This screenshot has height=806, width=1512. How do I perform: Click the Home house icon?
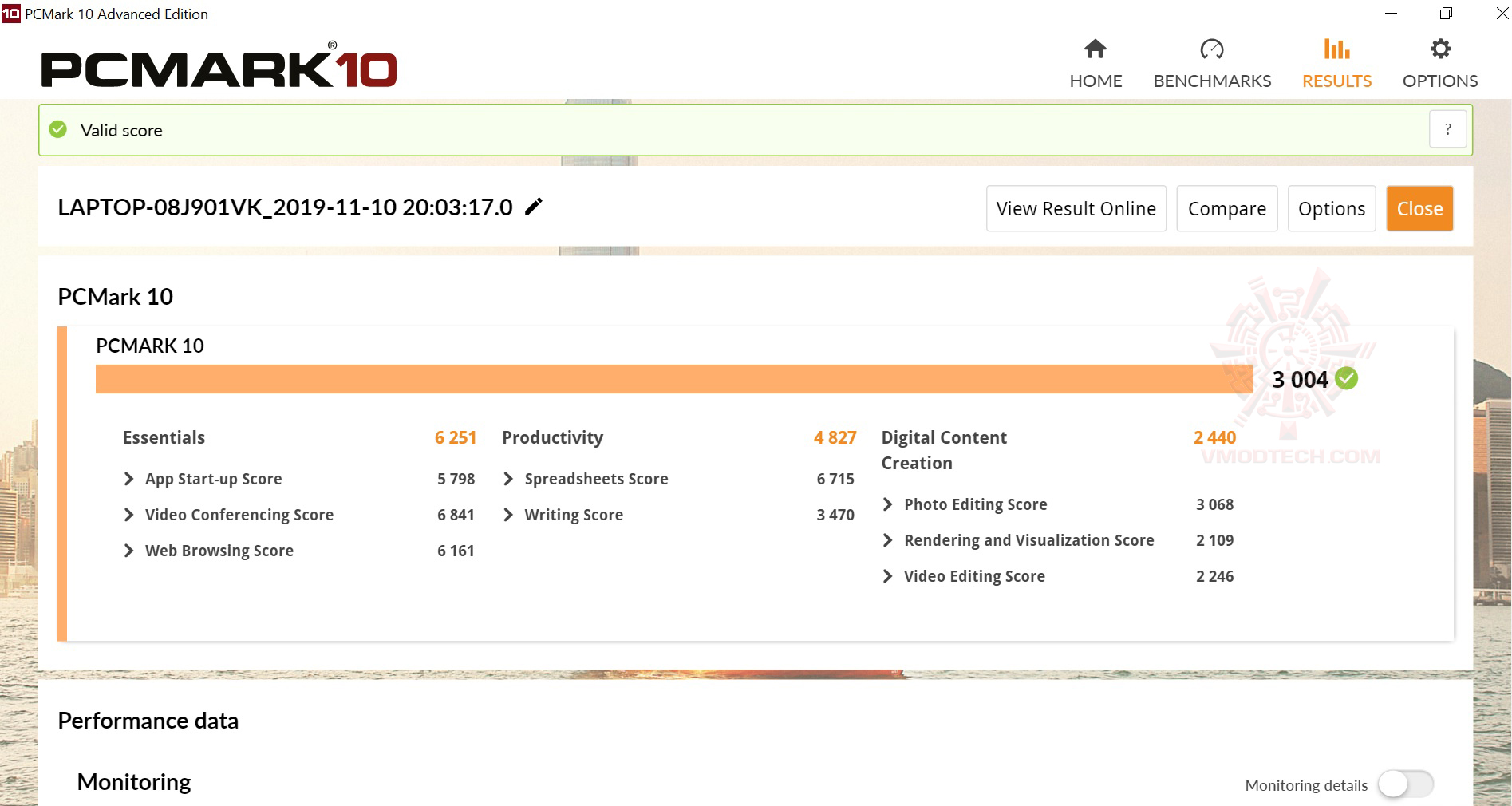click(1096, 49)
